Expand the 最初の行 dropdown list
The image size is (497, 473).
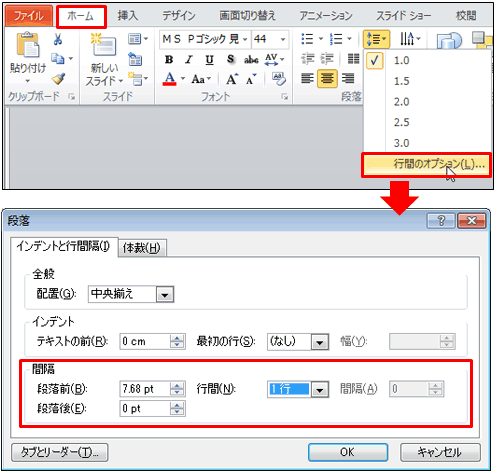pos(320,342)
